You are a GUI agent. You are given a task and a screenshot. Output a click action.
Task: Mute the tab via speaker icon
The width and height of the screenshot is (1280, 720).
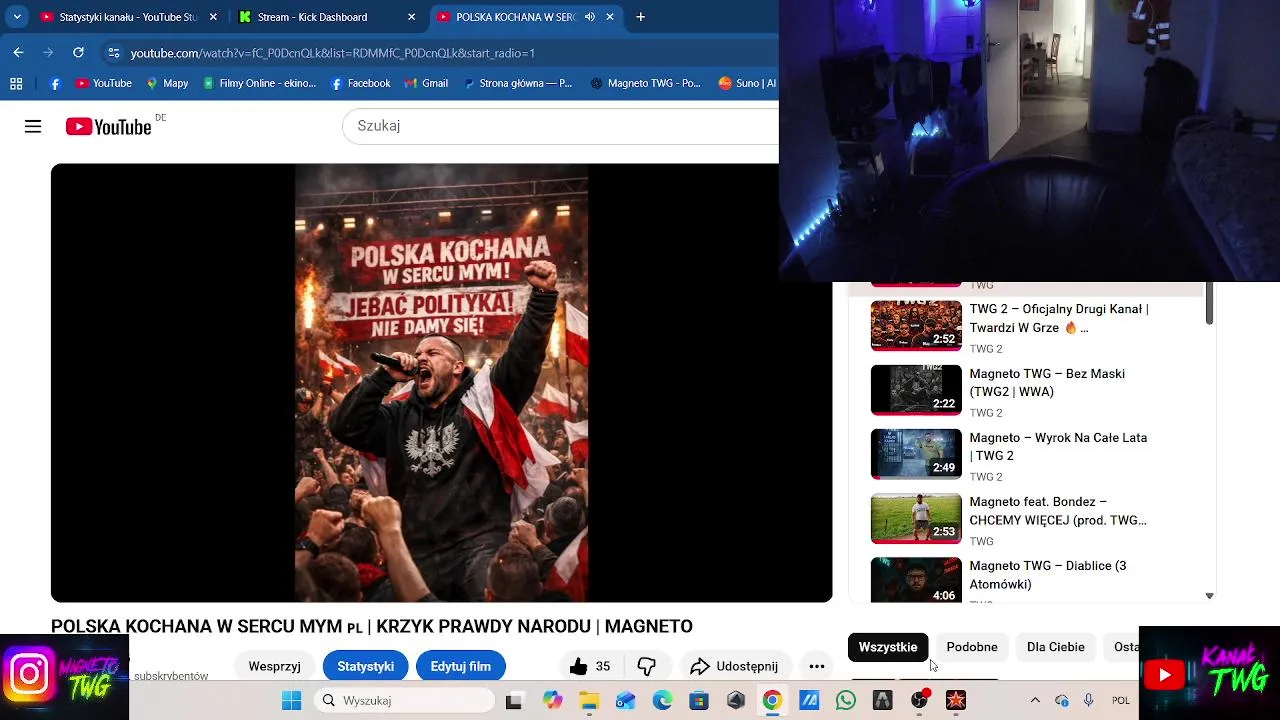[x=590, y=17]
